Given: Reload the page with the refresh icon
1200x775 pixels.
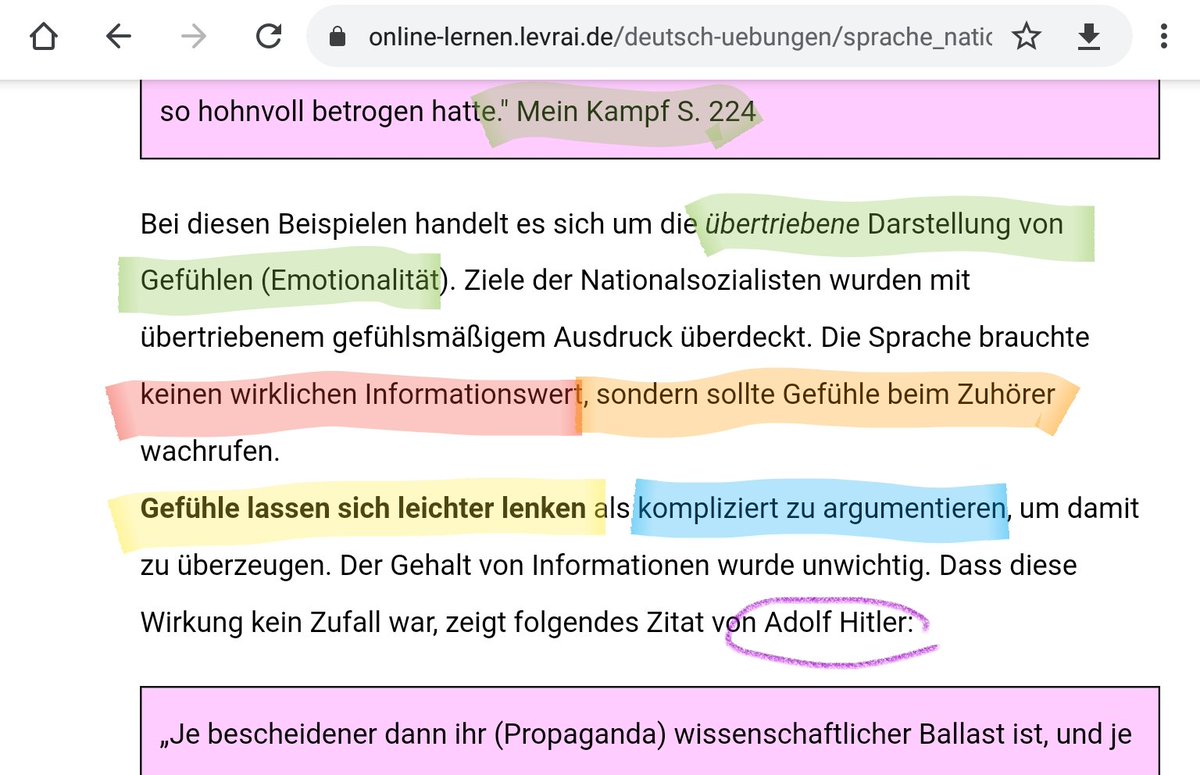Looking at the screenshot, I should click(x=269, y=38).
